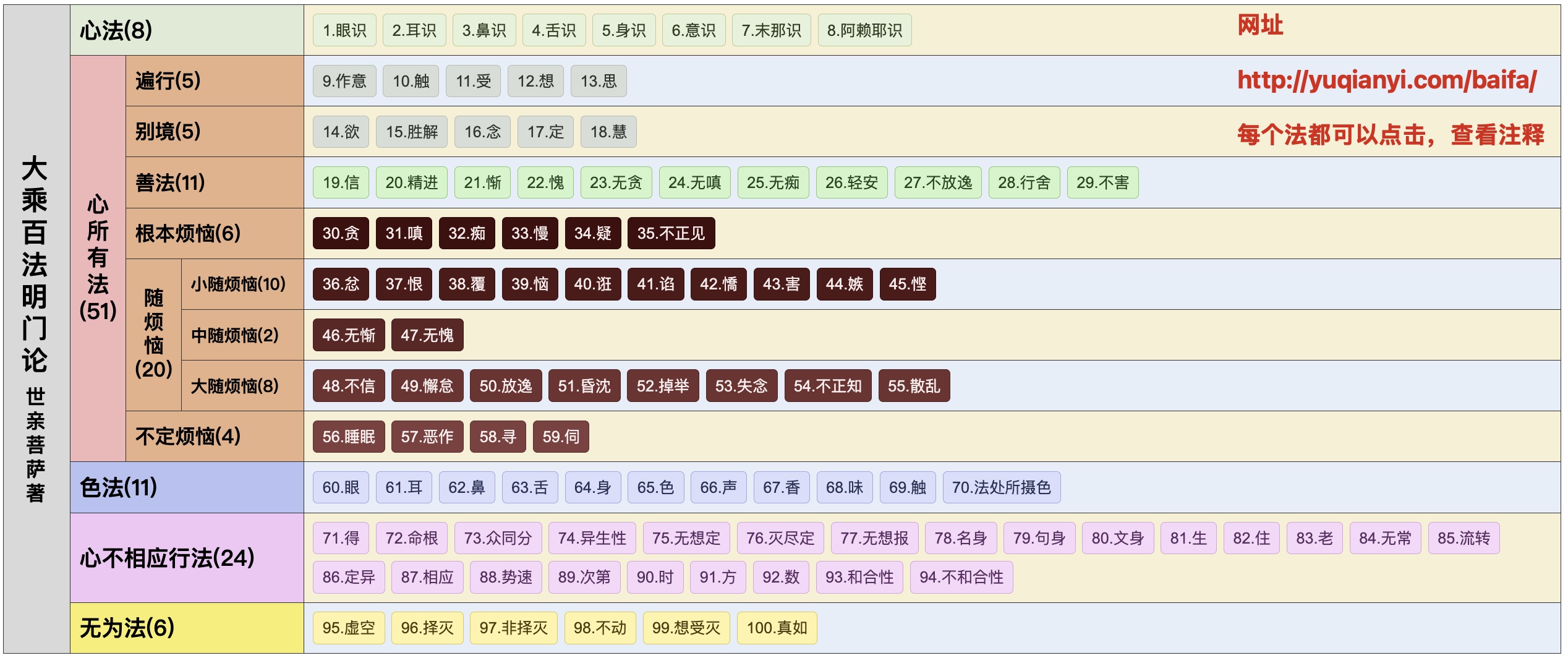Image resolution: width=1568 pixels, height=658 pixels.
Task: Select the 78.名身 tag
Action: [x=961, y=538]
